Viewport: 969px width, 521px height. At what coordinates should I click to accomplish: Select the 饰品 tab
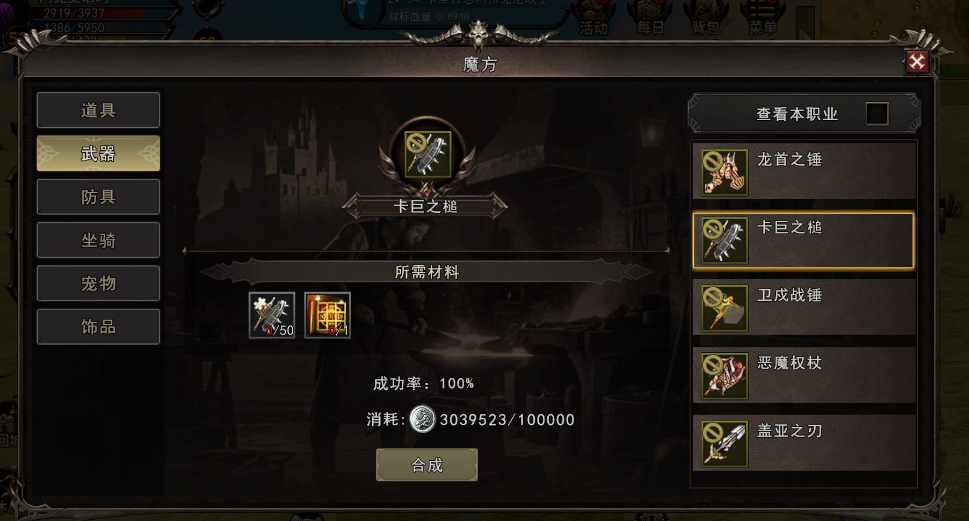(98, 326)
